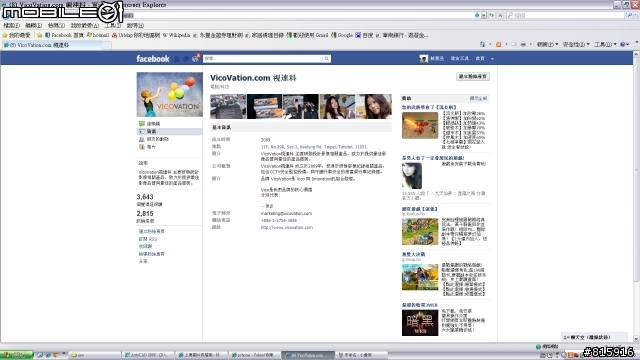Open the help question-mark dropdown in command bar
The image size is (640, 360).
625,44
